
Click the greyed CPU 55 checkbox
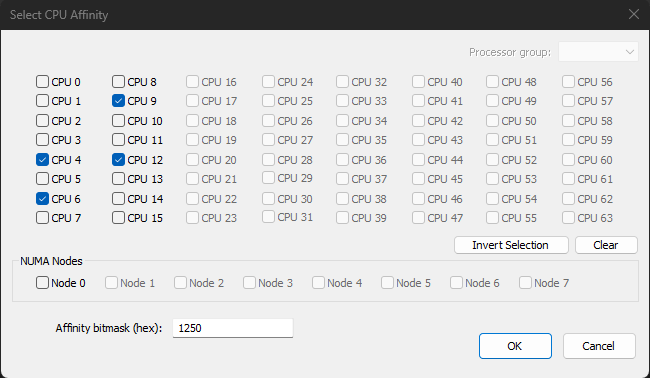click(x=492, y=218)
